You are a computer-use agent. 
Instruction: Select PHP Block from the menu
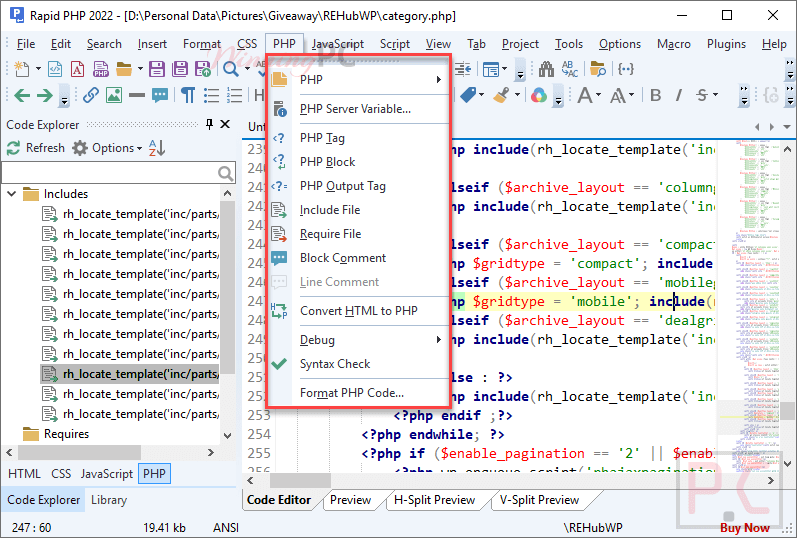(358, 162)
